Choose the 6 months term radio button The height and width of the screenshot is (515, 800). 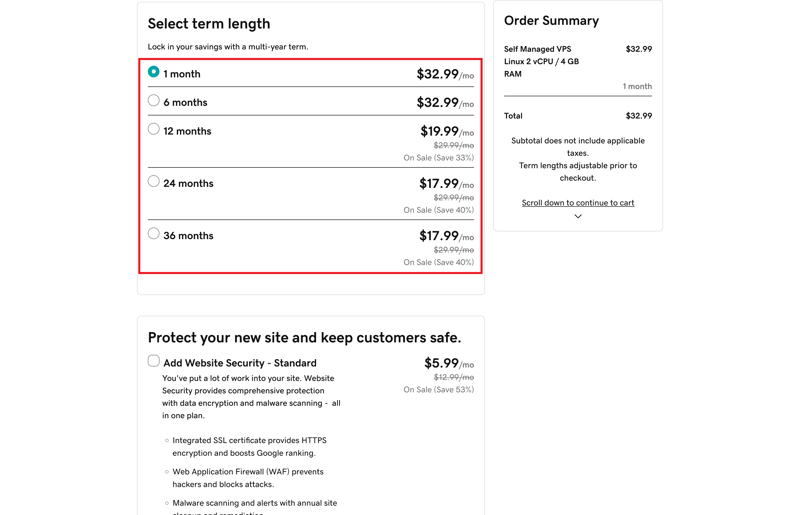(154, 101)
